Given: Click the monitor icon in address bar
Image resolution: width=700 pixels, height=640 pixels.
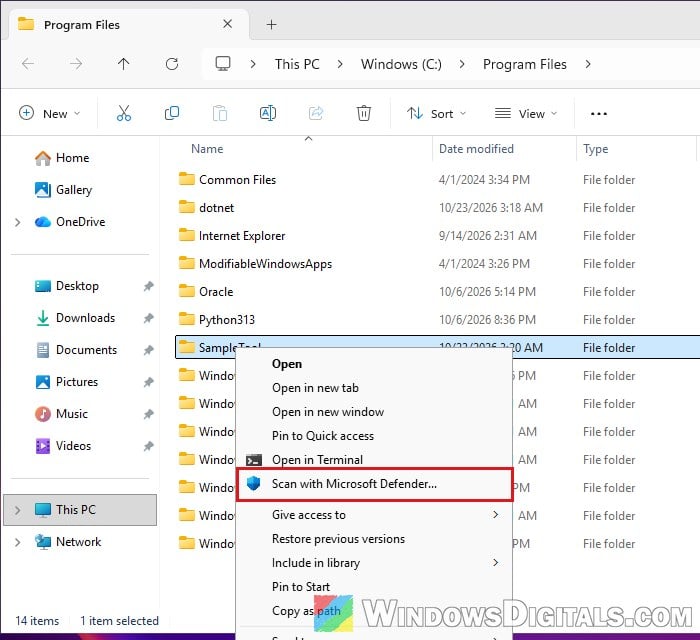Looking at the screenshot, I should (223, 64).
